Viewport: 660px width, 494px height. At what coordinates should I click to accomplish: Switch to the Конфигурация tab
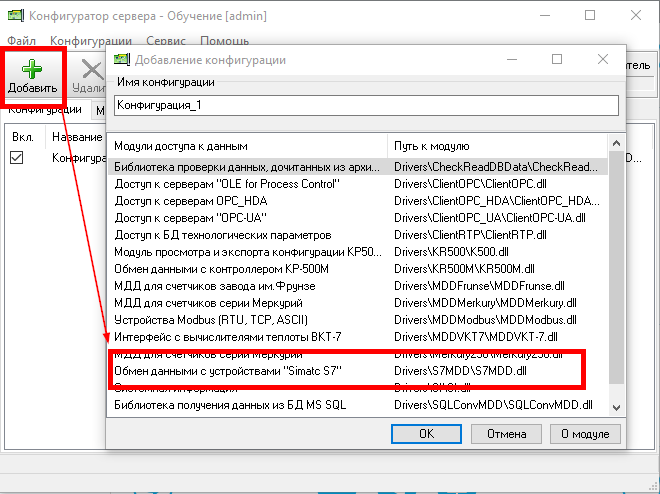(x=44, y=109)
